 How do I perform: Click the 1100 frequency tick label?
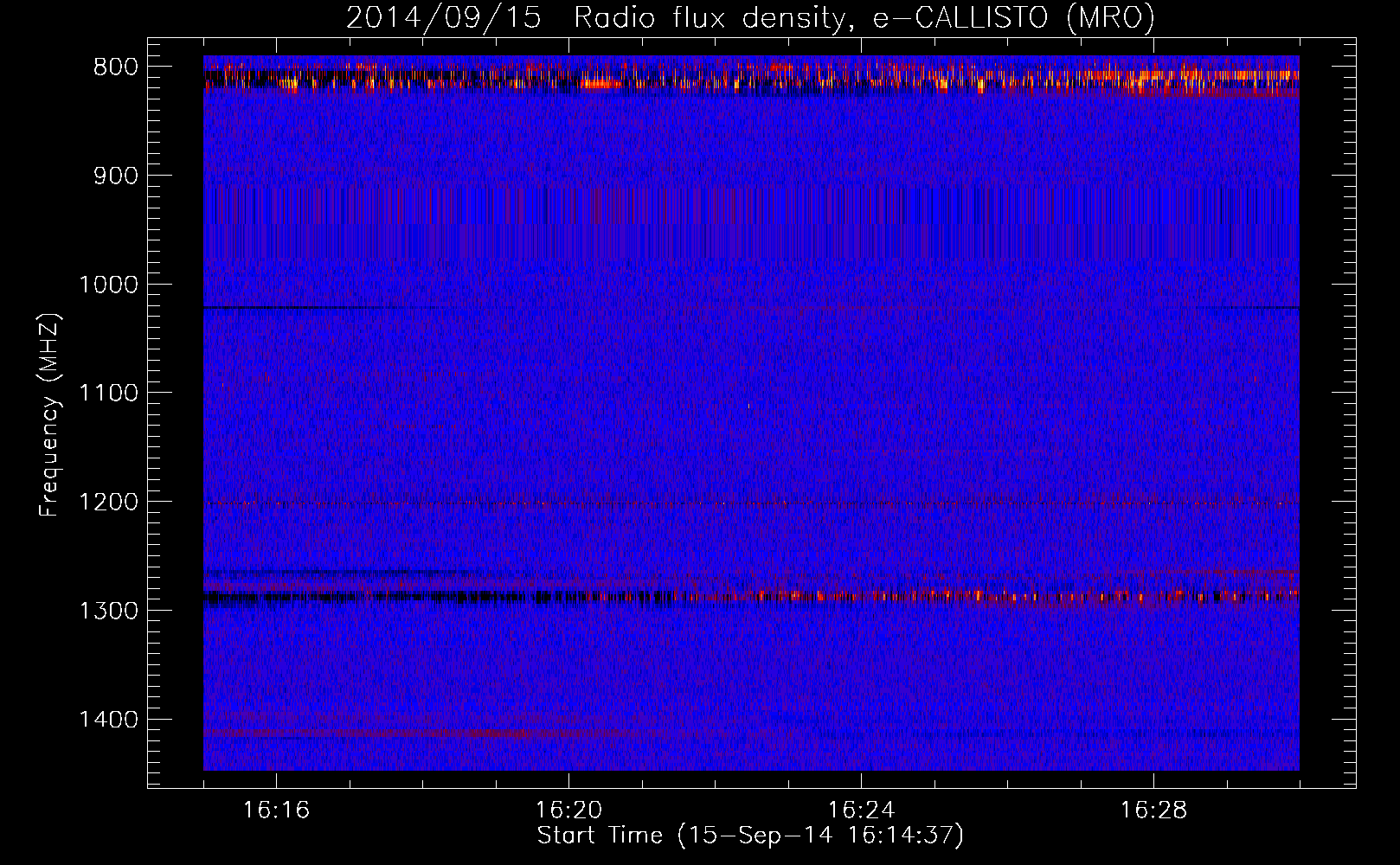(108, 394)
